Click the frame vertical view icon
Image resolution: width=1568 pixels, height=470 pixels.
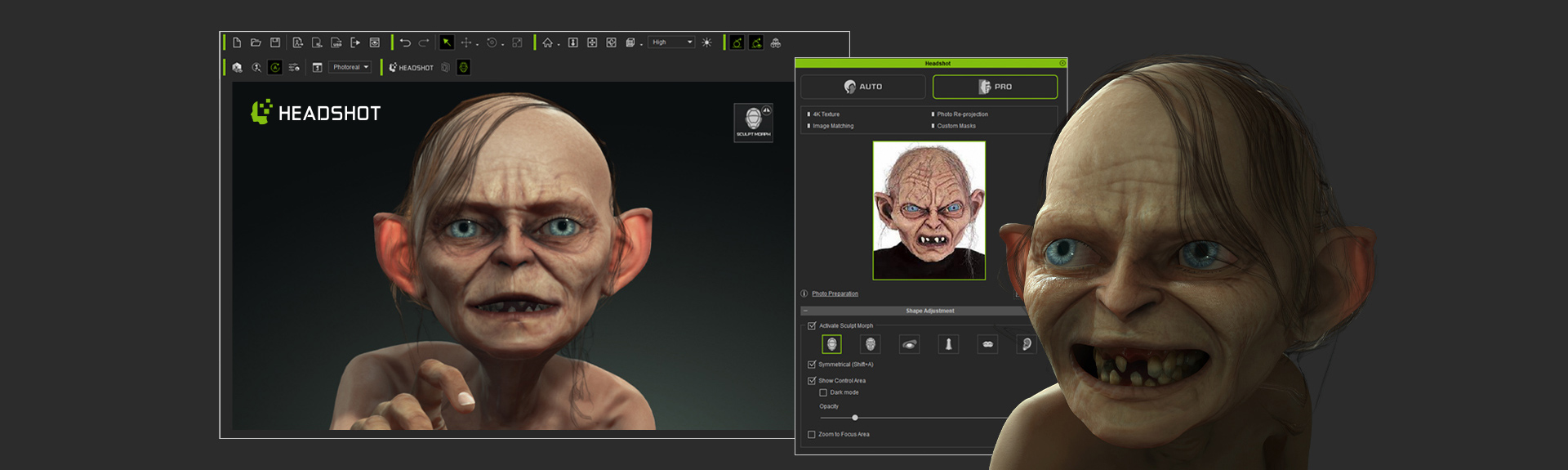(573, 43)
